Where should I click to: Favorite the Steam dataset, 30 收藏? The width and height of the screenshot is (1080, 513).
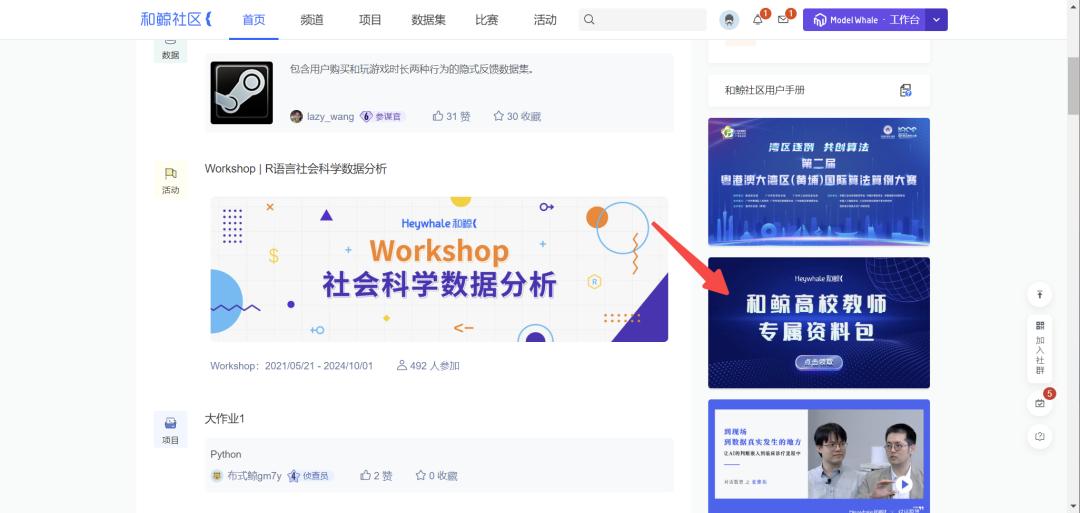tap(517, 116)
